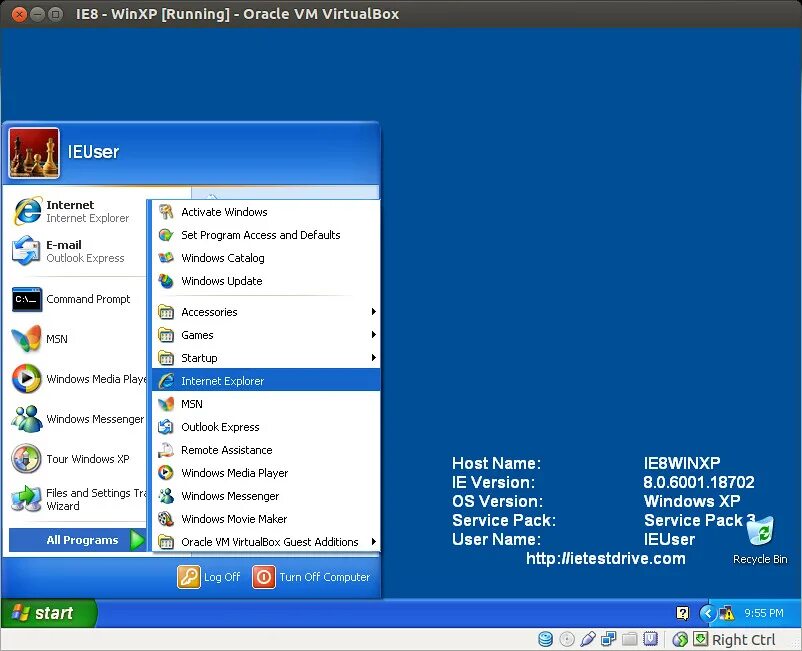Image resolution: width=802 pixels, height=651 pixels.
Task: Click the Startup folder icon
Action: (166, 358)
